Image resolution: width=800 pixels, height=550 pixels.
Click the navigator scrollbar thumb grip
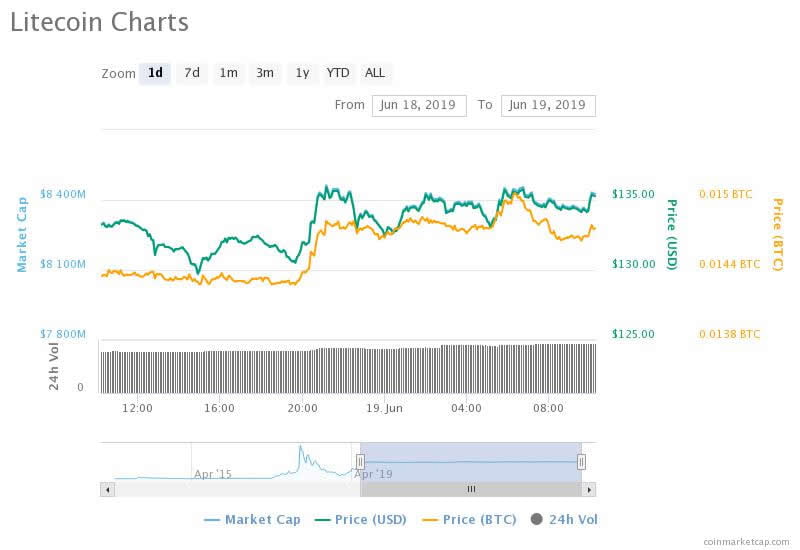tap(471, 489)
